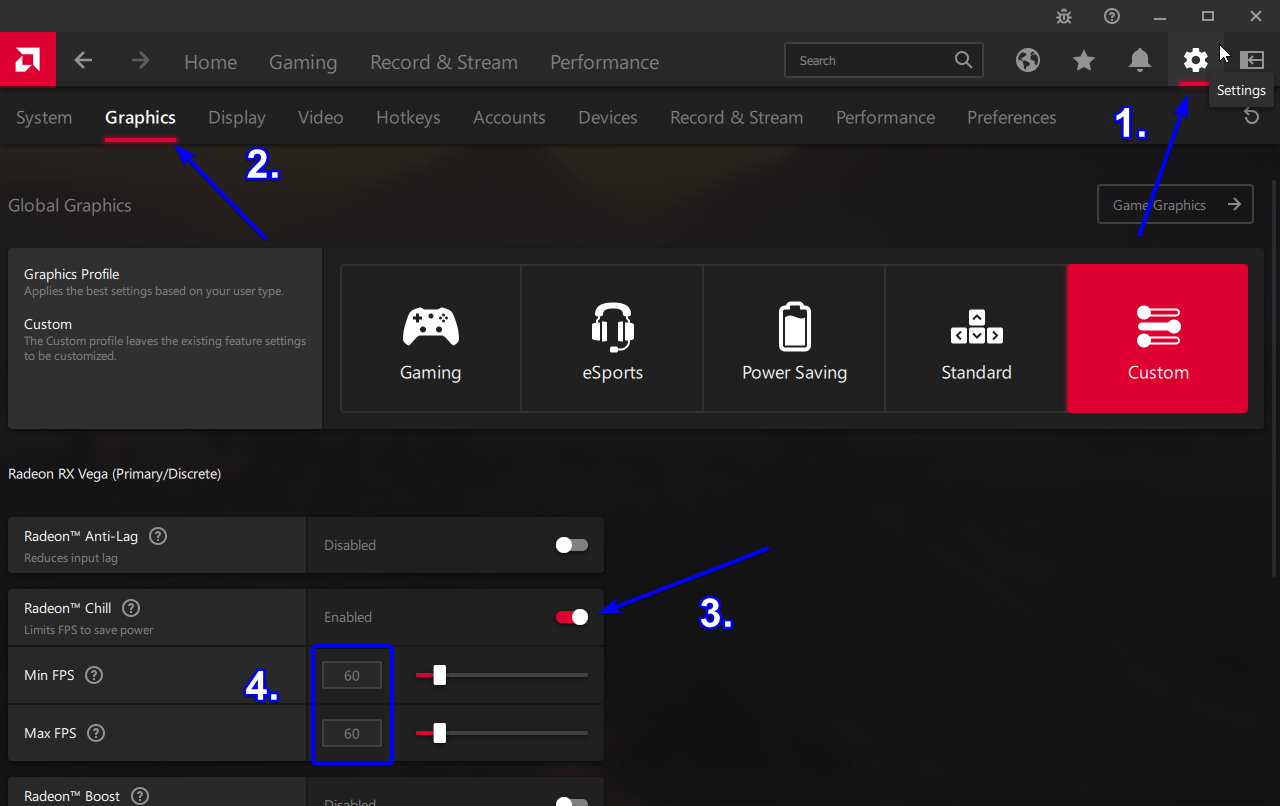
Task: Click the Max FPS value field
Action: click(352, 733)
